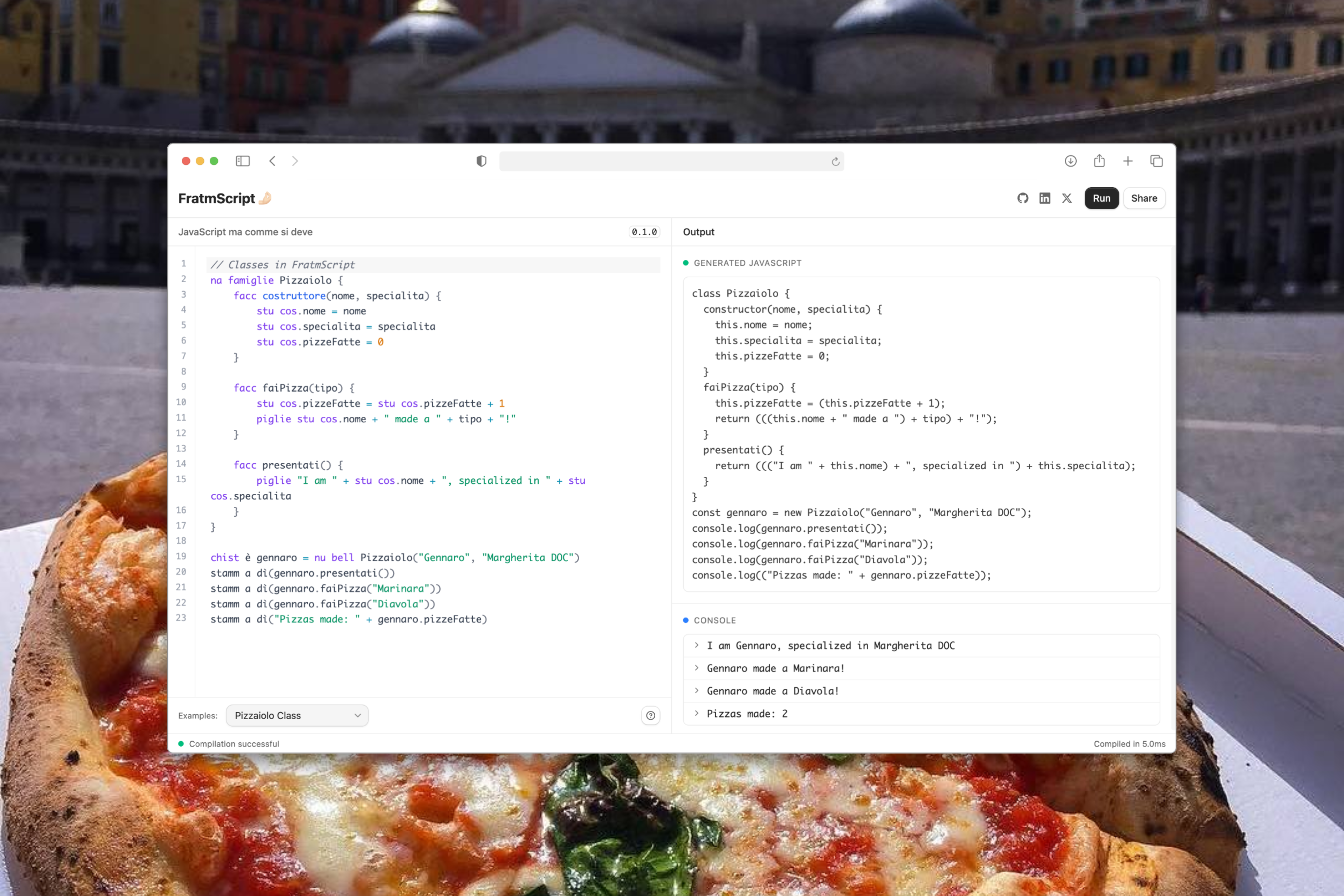Run the FratmScript code
This screenshot has width=1344, height=896.
coord(1101,198)
